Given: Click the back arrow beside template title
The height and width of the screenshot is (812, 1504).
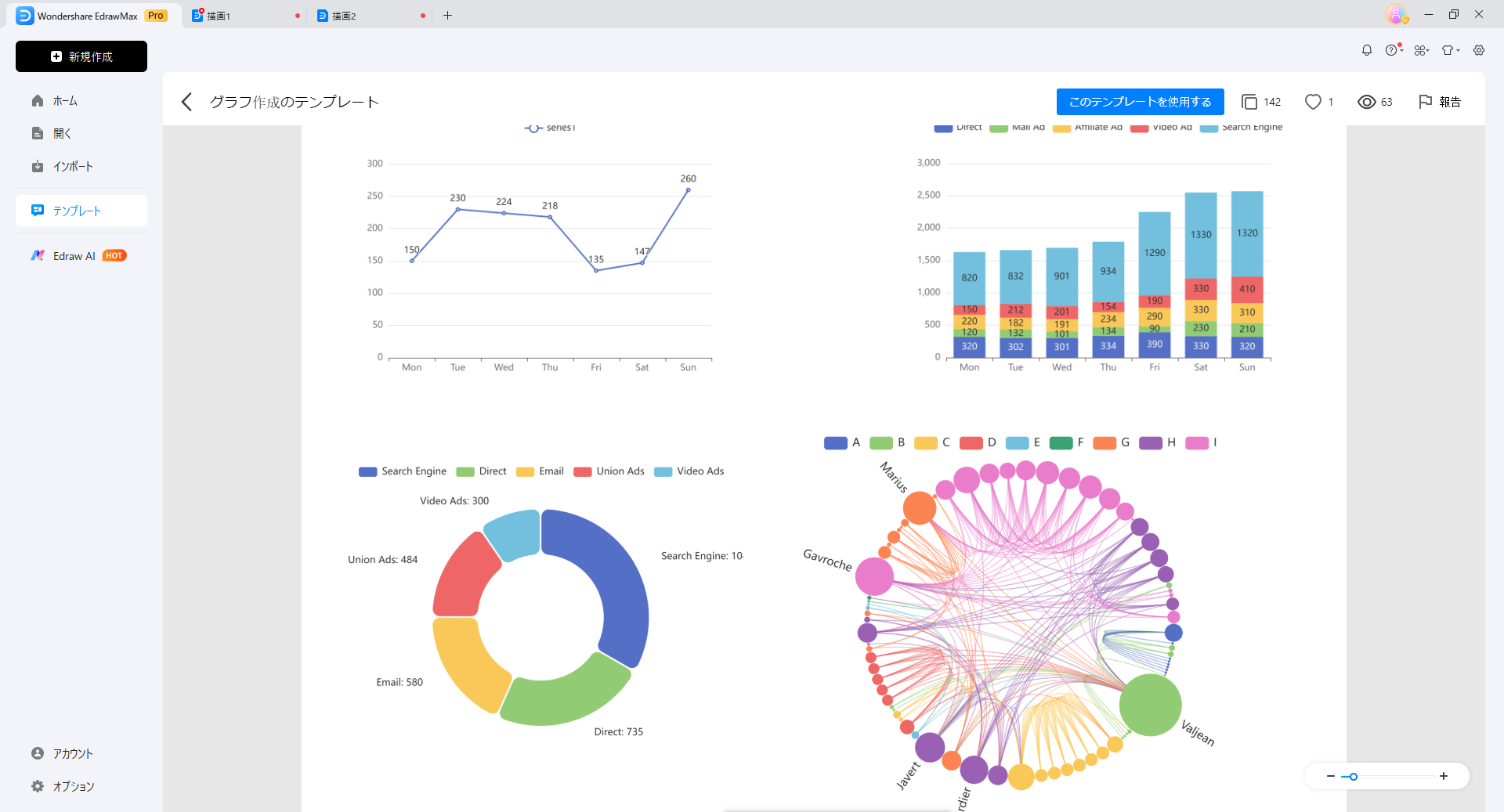Looking at the screenshot, I should pyautogui.click(x=186, y=102).
